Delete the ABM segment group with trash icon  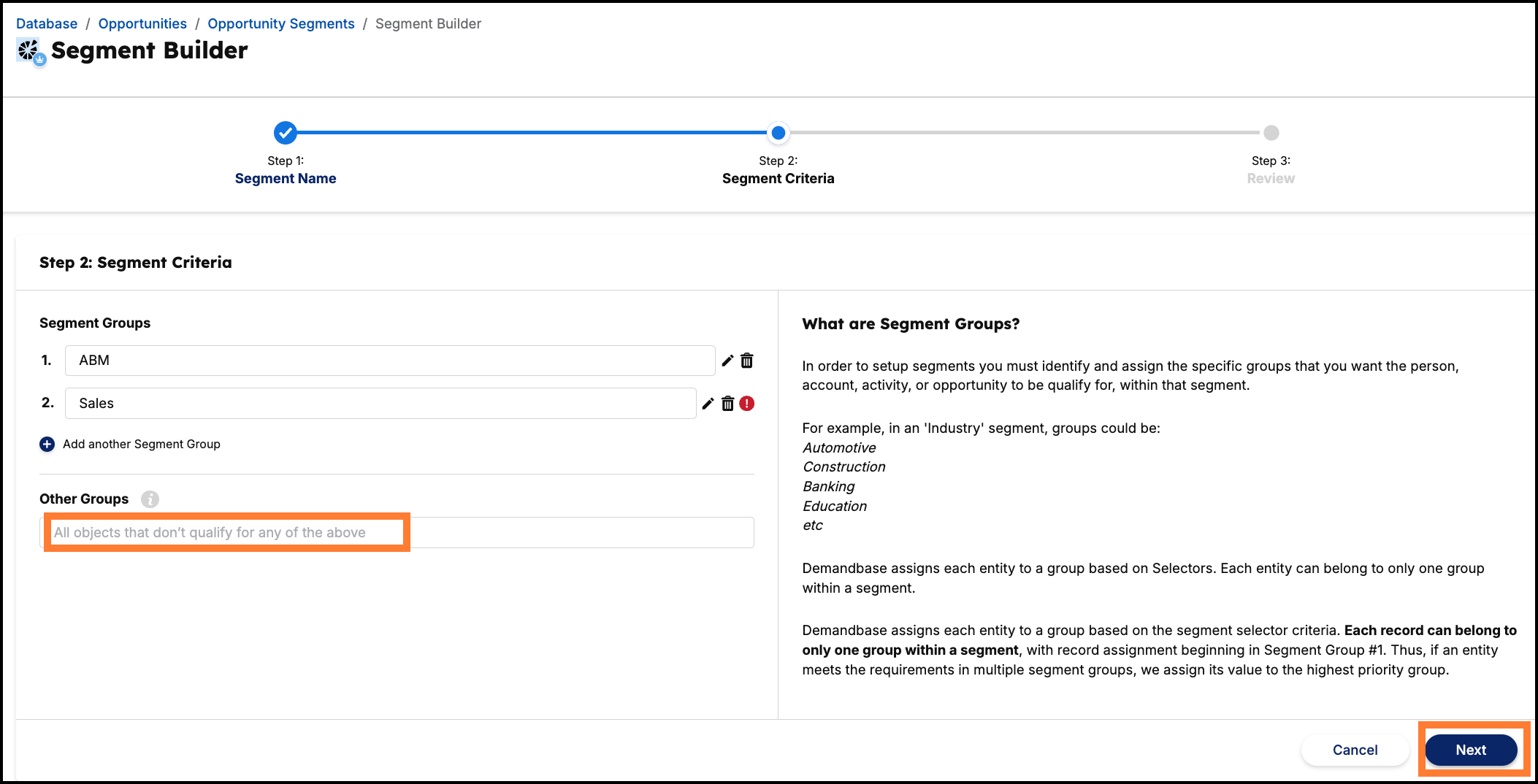(x=747, y=361)
